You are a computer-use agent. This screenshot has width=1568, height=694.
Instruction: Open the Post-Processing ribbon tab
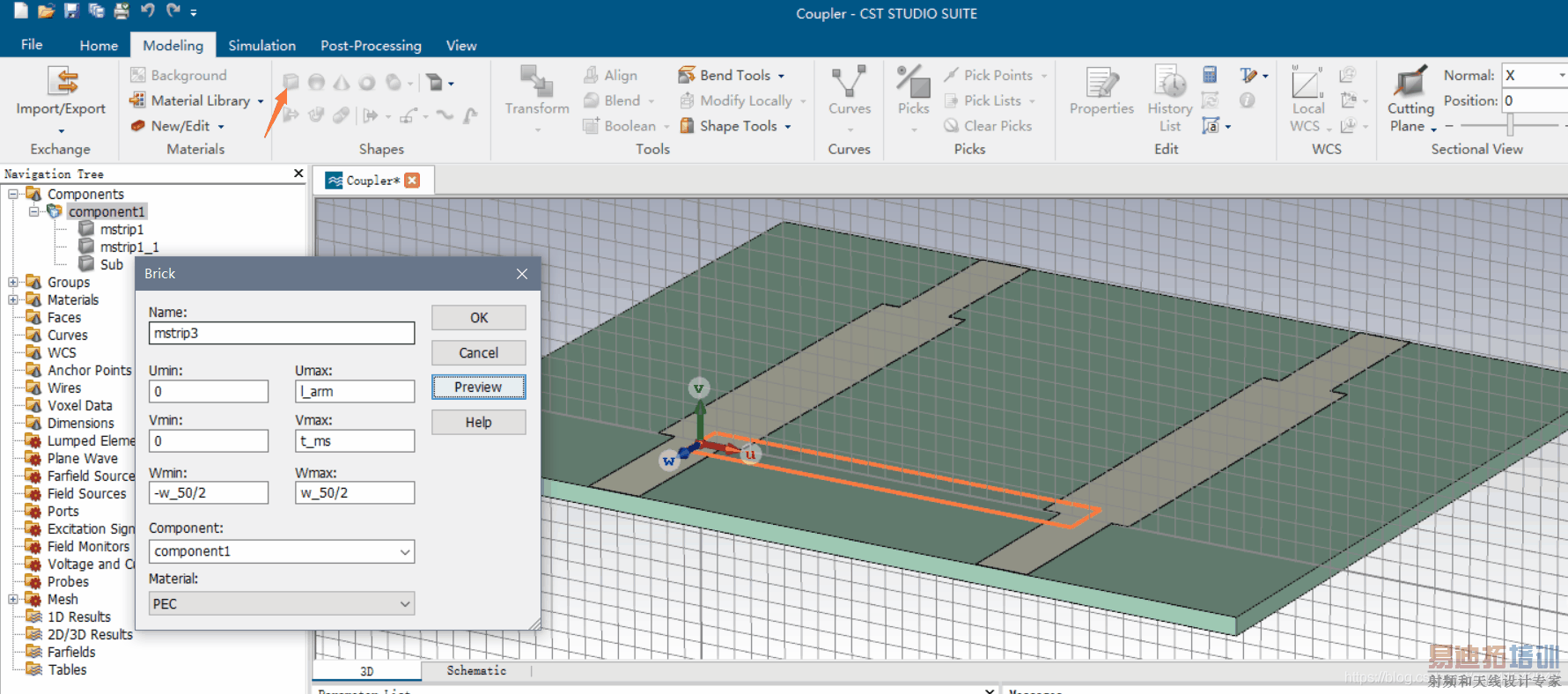(371, 45)
